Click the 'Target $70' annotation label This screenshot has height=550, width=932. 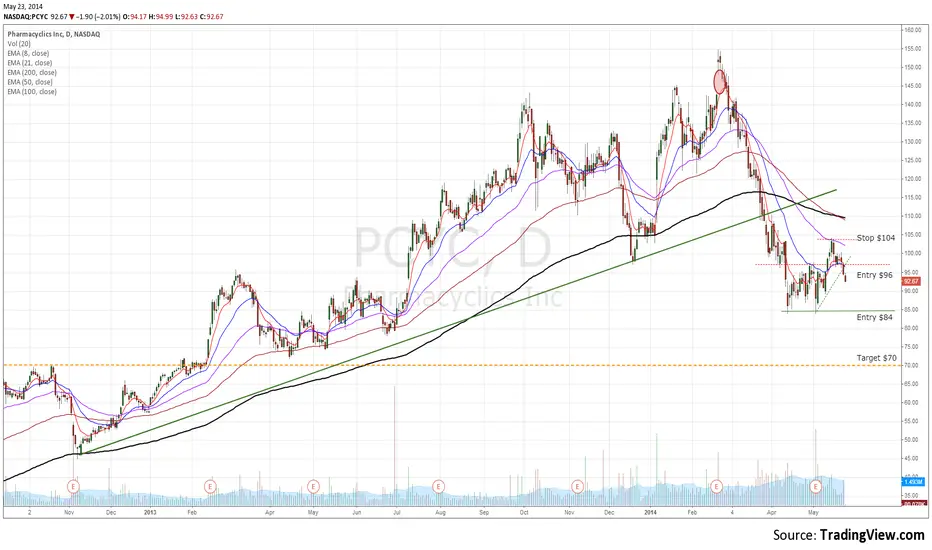coord(877,358)
